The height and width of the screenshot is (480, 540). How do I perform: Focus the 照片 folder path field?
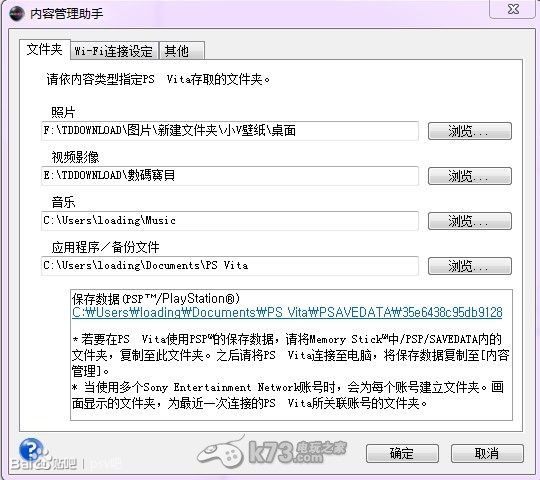pos(230,131)
